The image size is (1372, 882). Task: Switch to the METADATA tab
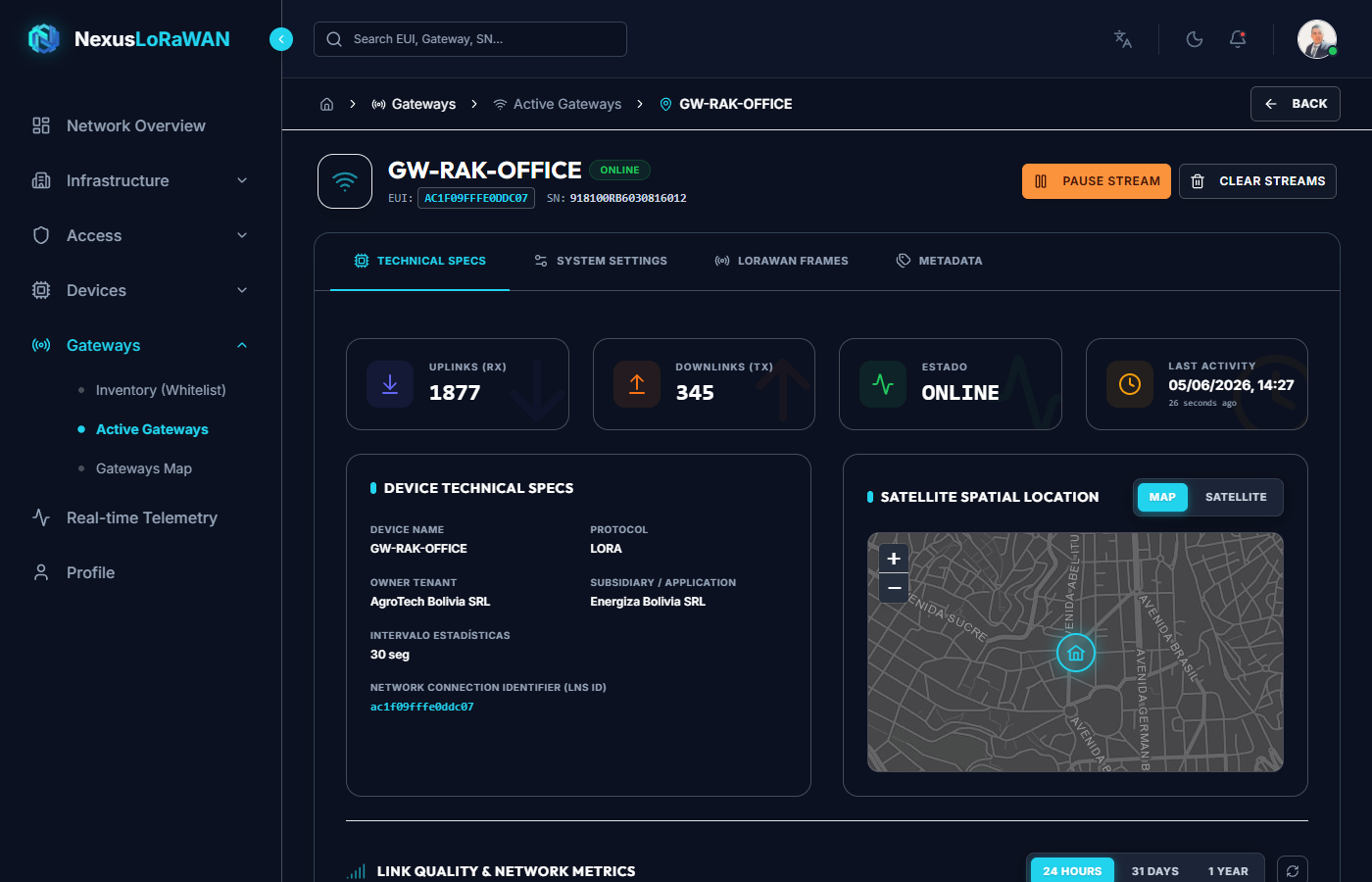coord(939,261)
